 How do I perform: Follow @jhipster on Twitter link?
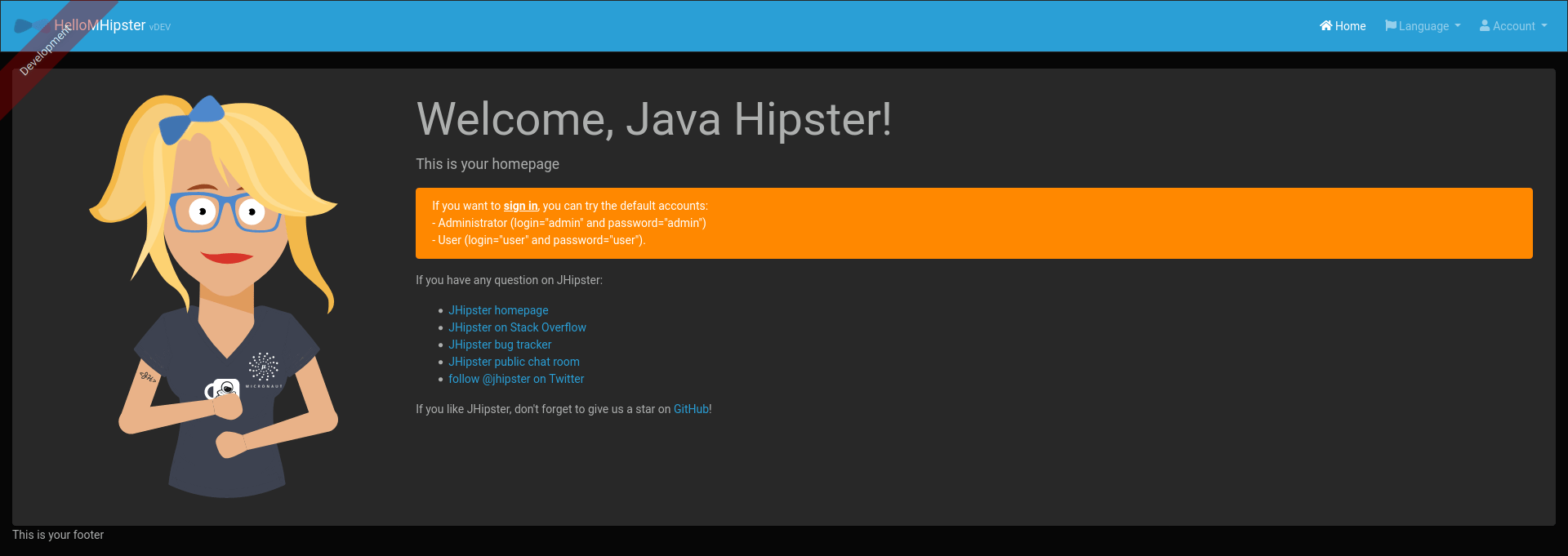tap(516, 379)
